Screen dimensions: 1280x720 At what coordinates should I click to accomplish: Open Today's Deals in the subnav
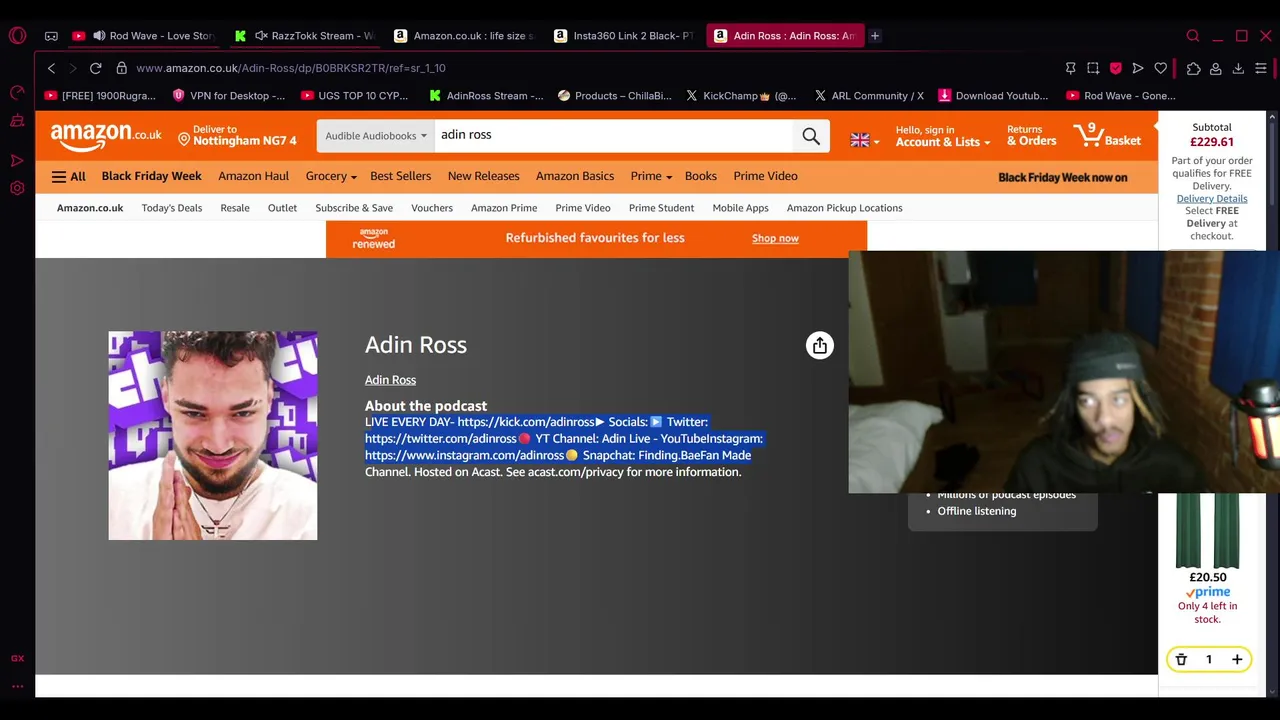(172, 208)
